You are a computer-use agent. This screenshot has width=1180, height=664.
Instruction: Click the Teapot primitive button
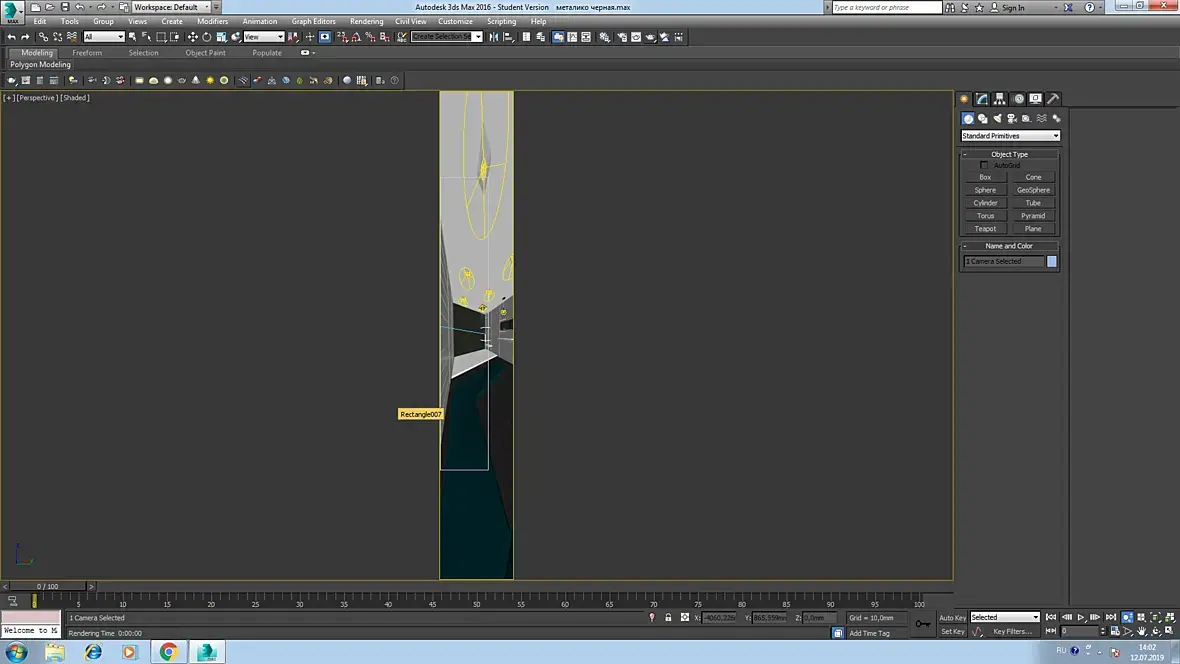(x=985, y=229)
